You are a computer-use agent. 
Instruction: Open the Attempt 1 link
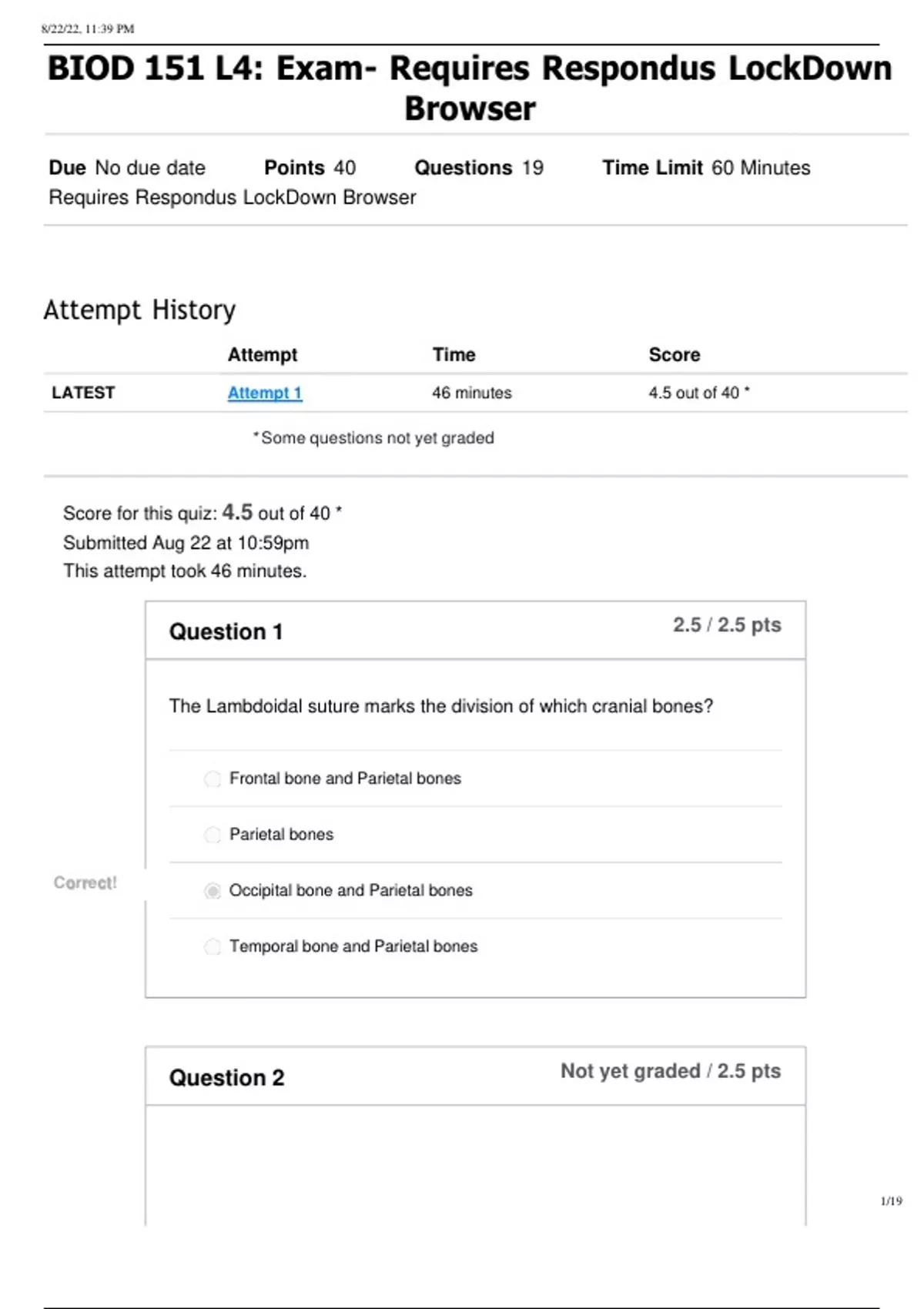pos(264,393)
